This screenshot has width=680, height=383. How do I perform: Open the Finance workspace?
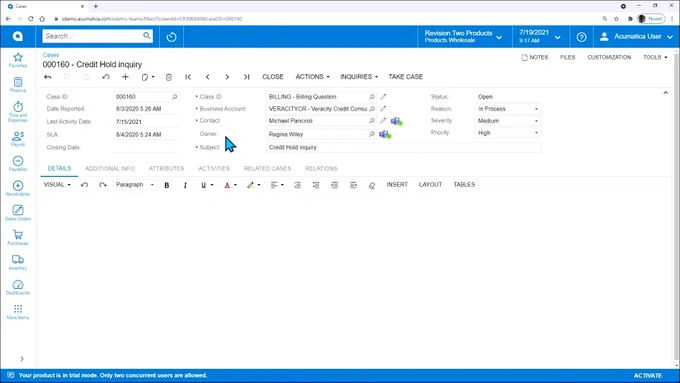click(x=18, y=85)
